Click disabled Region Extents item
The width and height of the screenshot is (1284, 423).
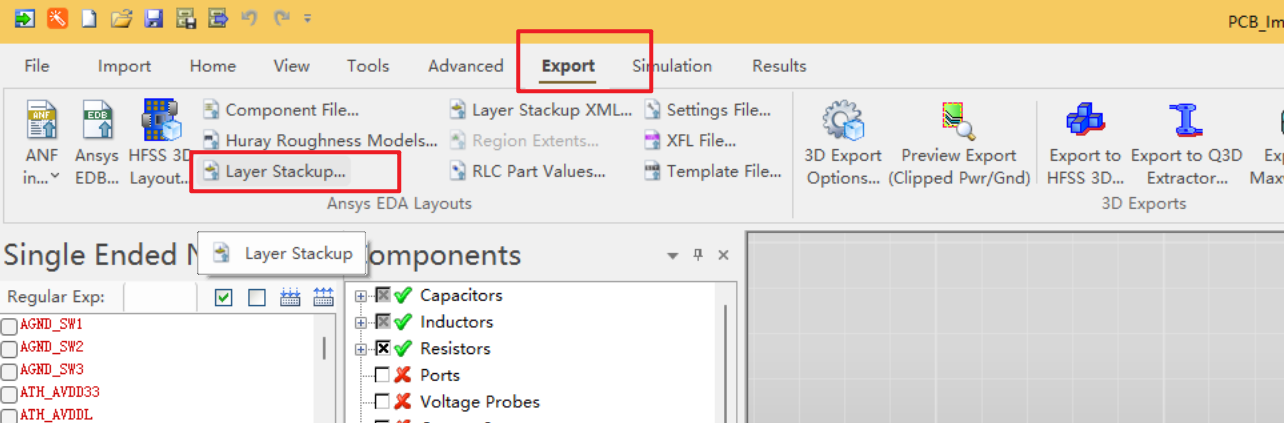[x=524, y=141]
